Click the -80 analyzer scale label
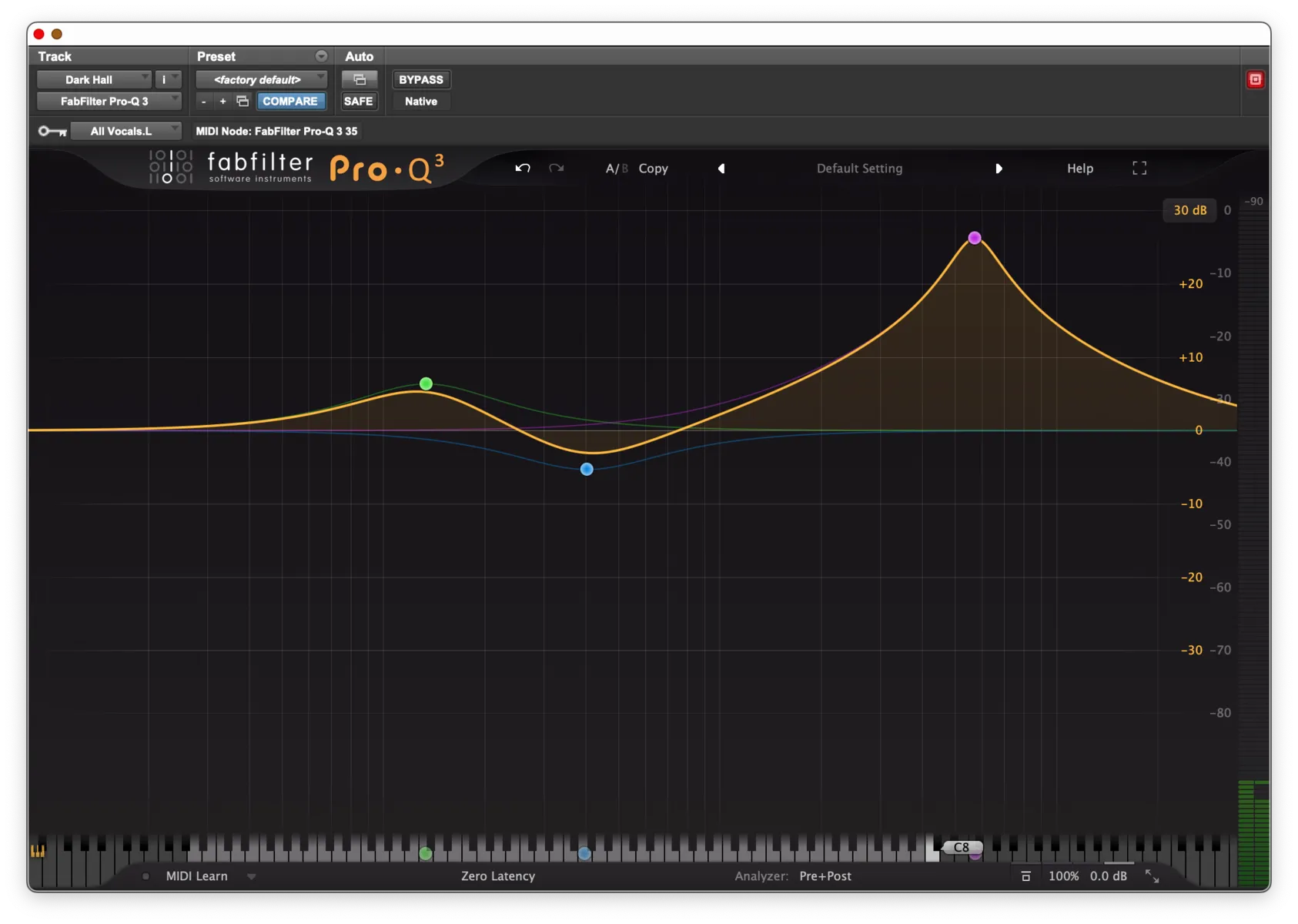 pos(1219,713)
